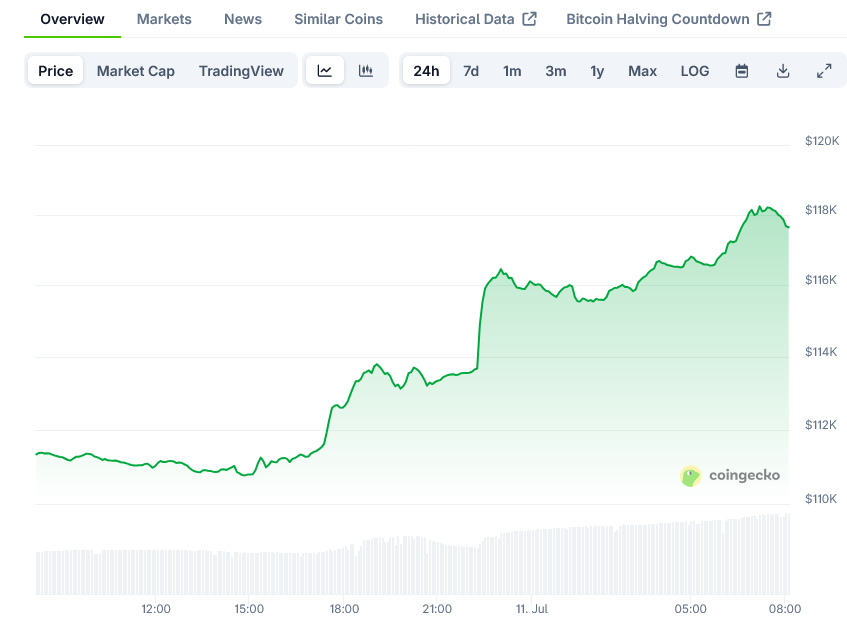This screenshot has width=847, height=634.
Task: Go to Similar Coins tab
Action: coord(338,19)
